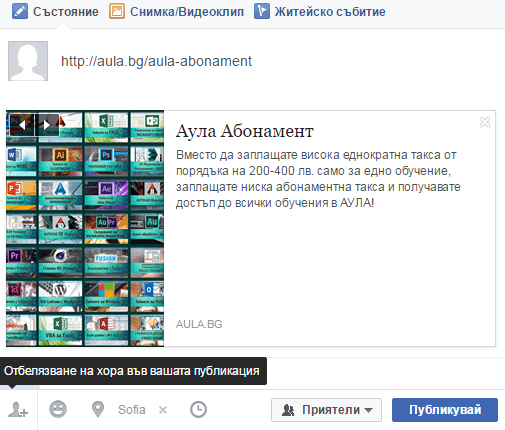505x430 pixels.
Task: Open the Житейско събитие tab
Action: pyautogui.click(x=320, y=12)
